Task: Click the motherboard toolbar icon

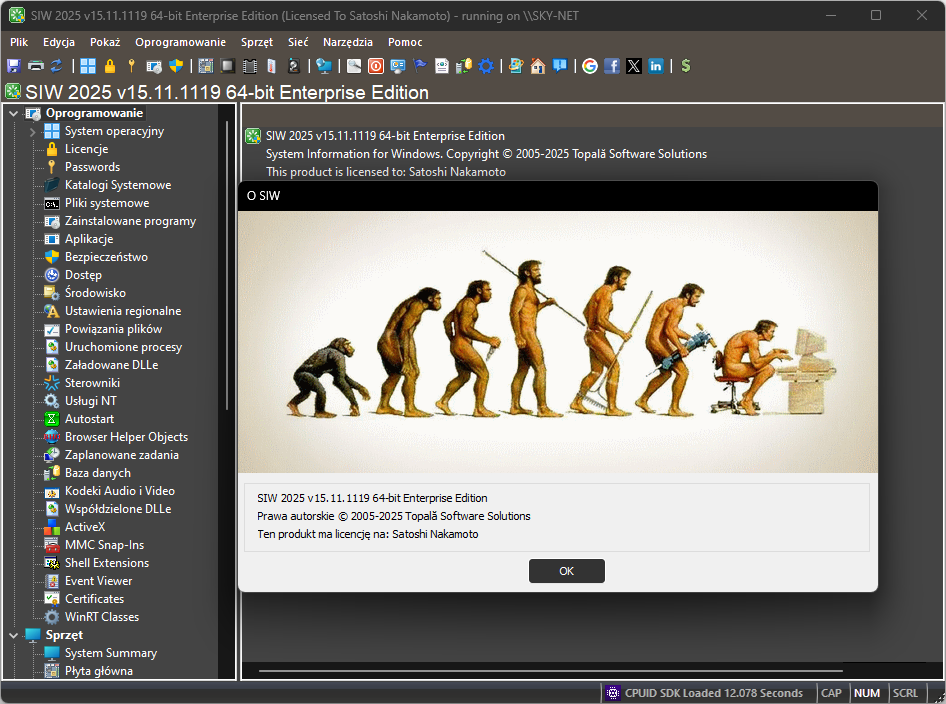Action: (206, 66)
